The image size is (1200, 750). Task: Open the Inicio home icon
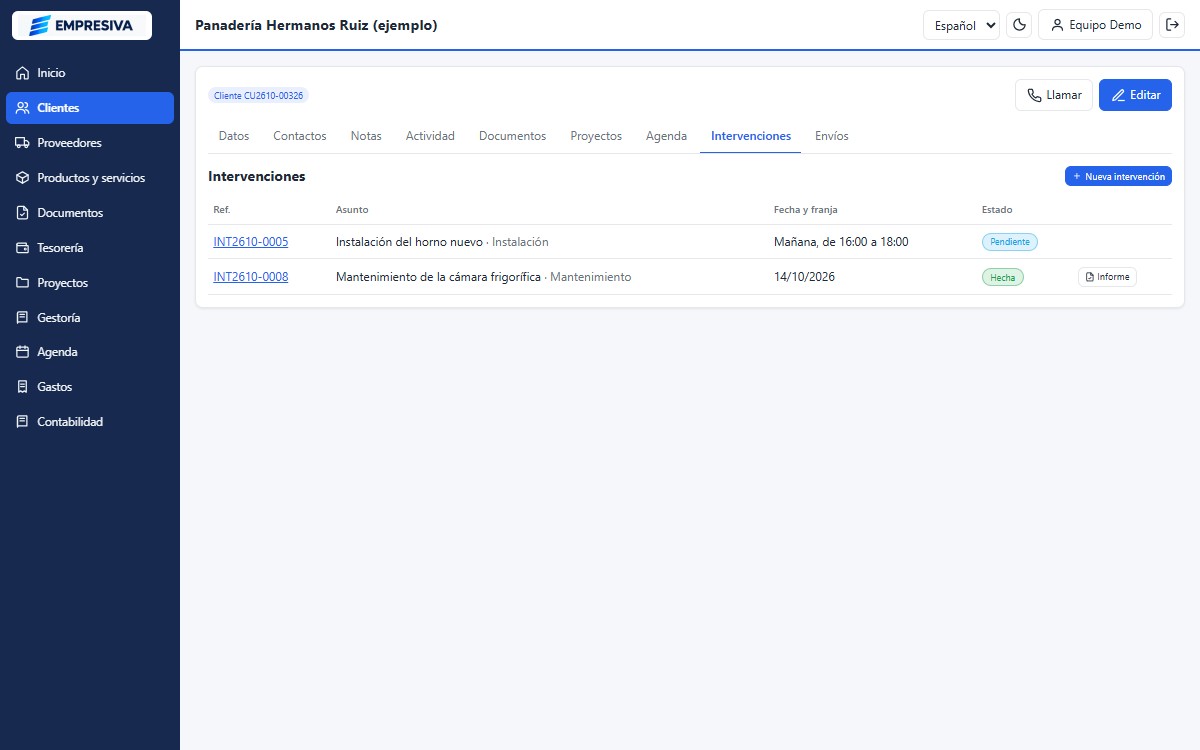tap(23, 73)
